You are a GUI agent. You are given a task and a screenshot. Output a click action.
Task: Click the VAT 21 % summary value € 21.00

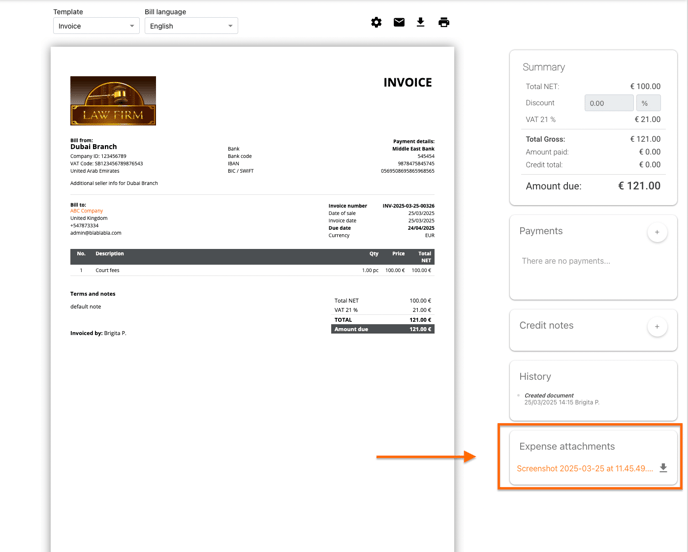click(647, 119)
